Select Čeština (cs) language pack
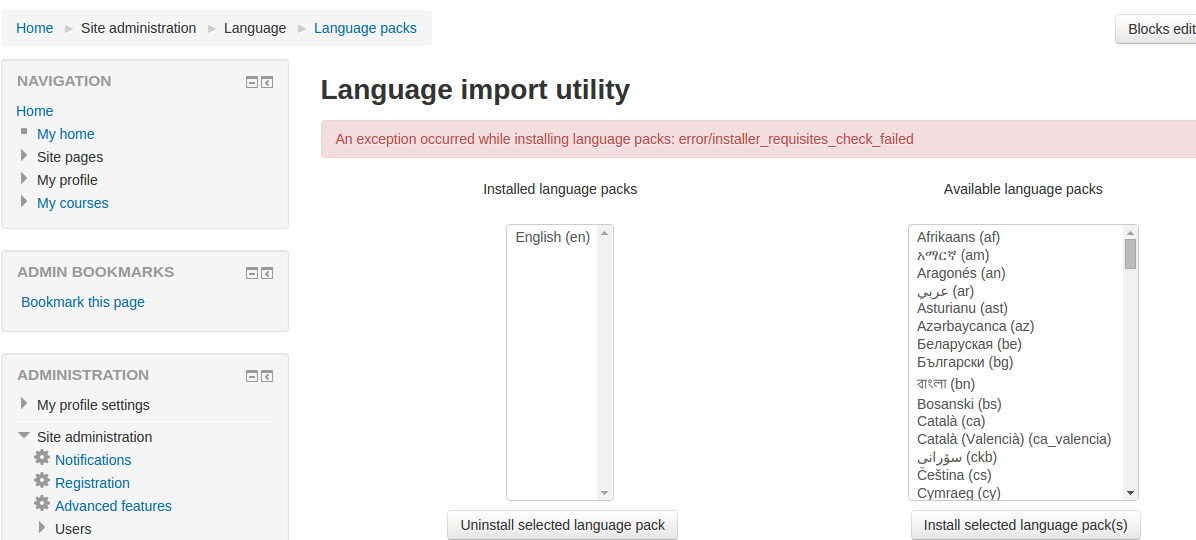This screenshot has height=540, width=1196. [x=953, y=475]
